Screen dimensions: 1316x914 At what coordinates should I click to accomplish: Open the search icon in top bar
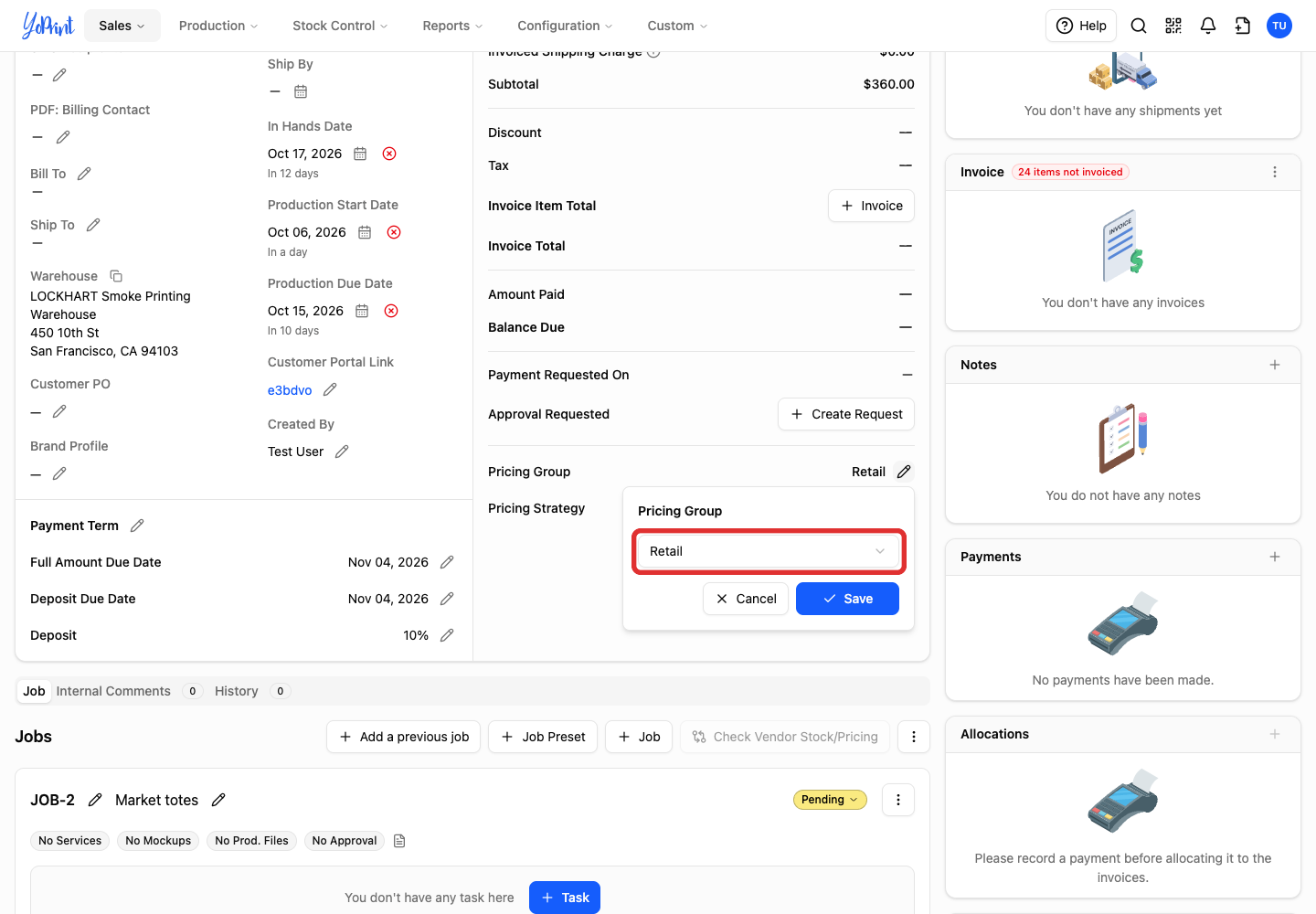(1139, 26)
